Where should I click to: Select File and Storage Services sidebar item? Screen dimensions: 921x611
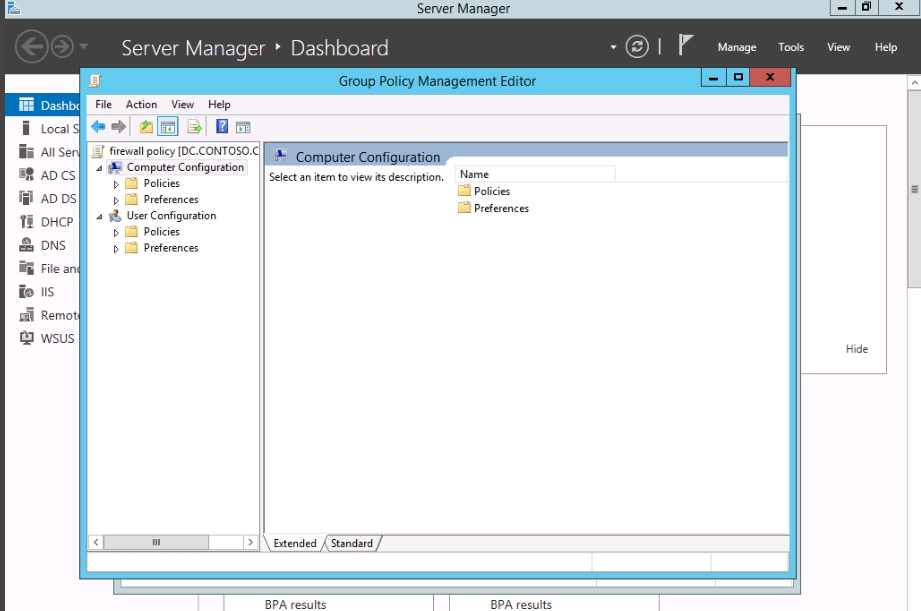[x=49, y=268]
